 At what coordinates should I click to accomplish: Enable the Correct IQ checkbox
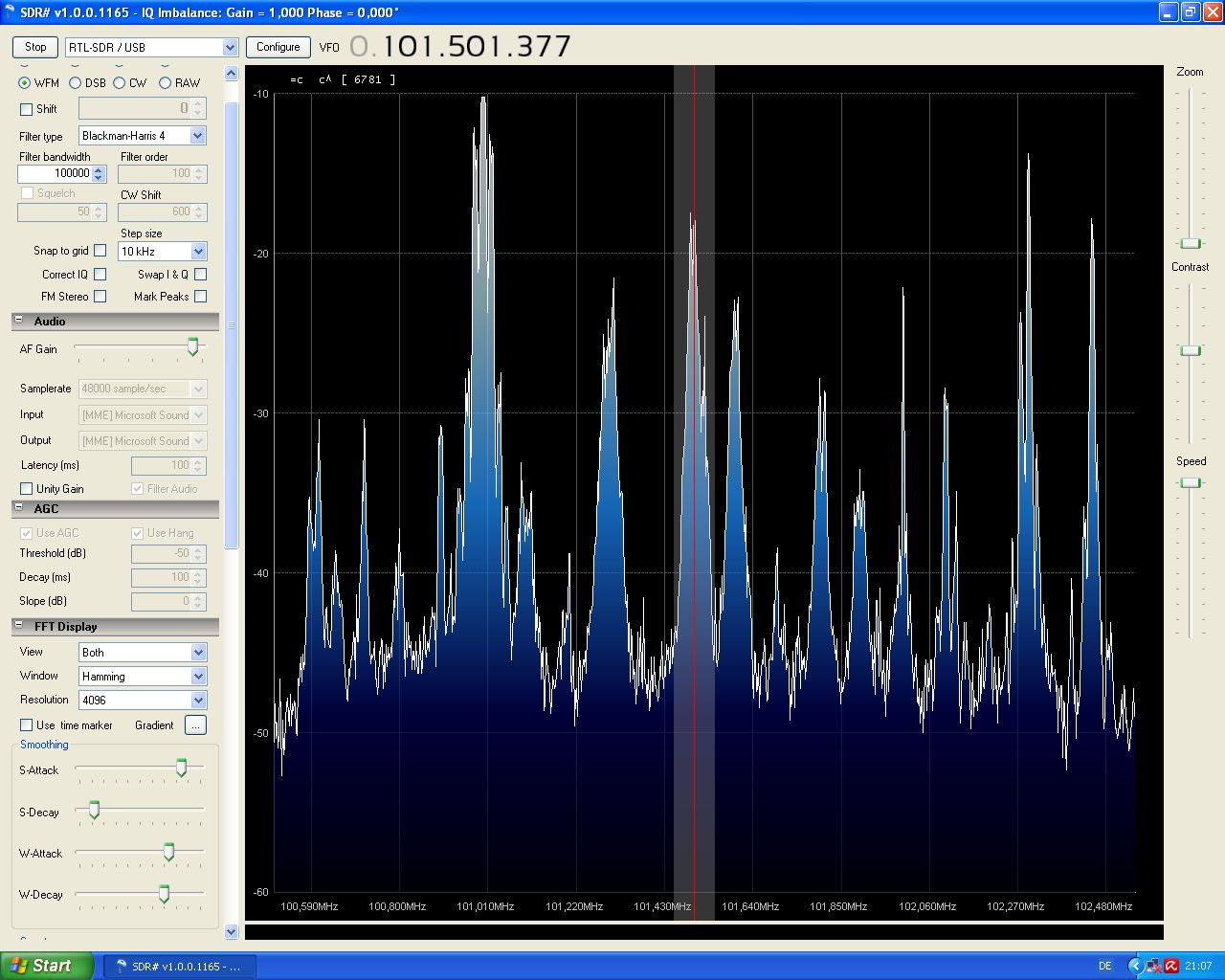pos(100,275)
